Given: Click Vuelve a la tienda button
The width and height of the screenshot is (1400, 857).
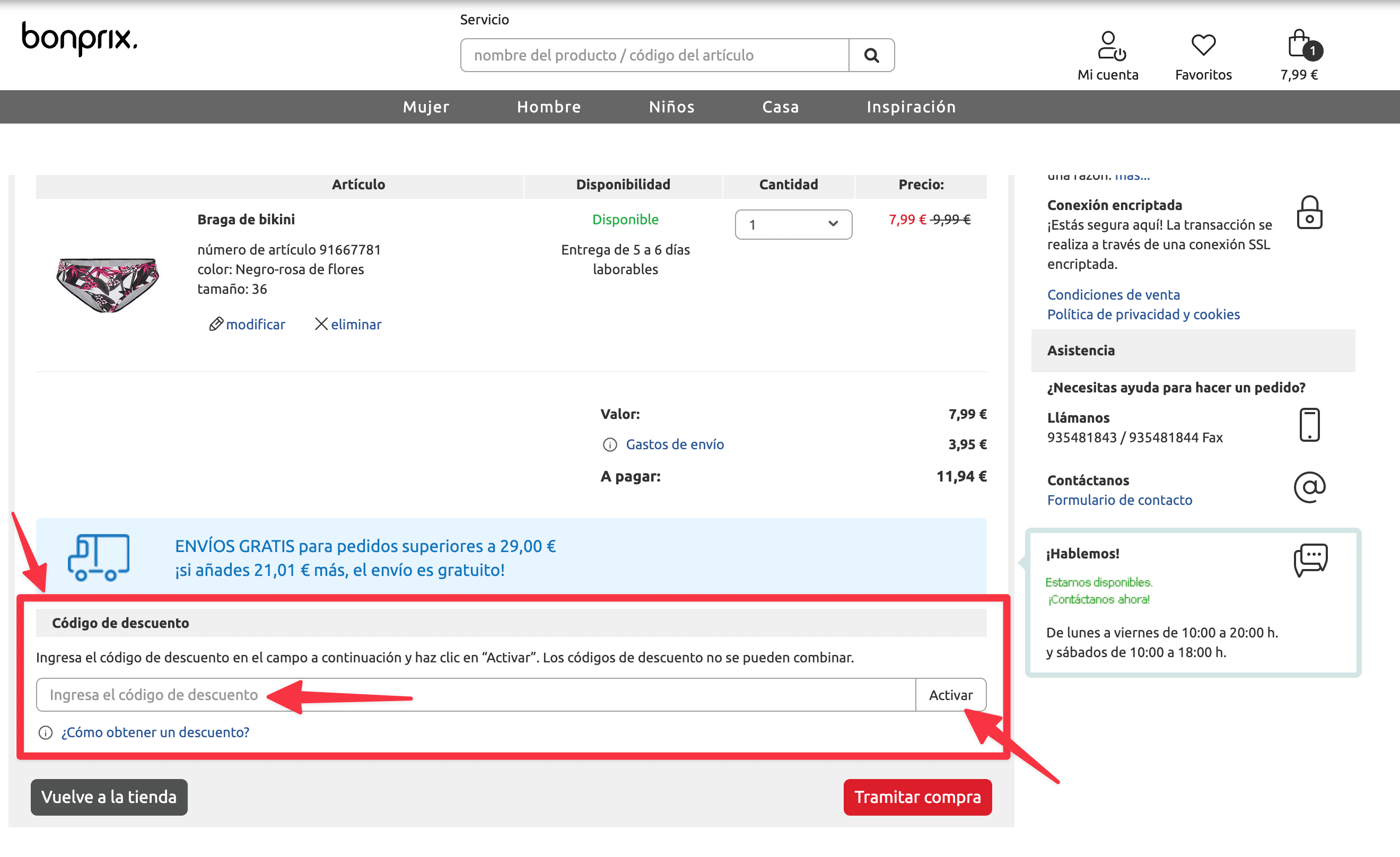Looking at the screenshot, I should (109, 797).
